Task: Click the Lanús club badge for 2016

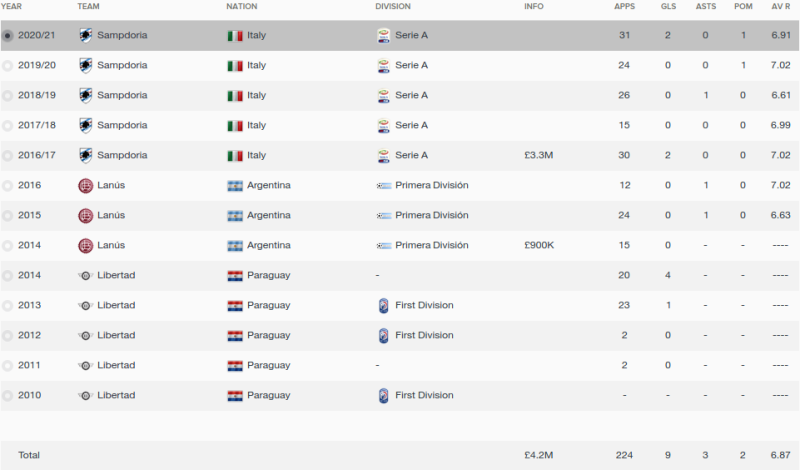Action: [x=85, y=185]
